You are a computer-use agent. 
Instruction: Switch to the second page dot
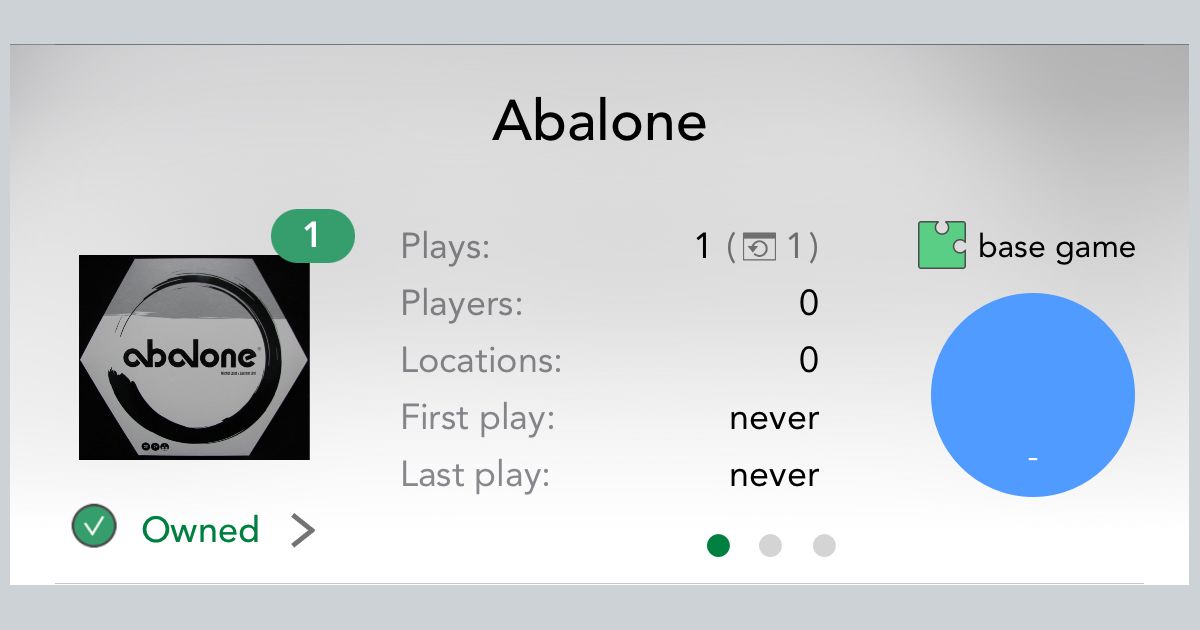coord(770,545)
